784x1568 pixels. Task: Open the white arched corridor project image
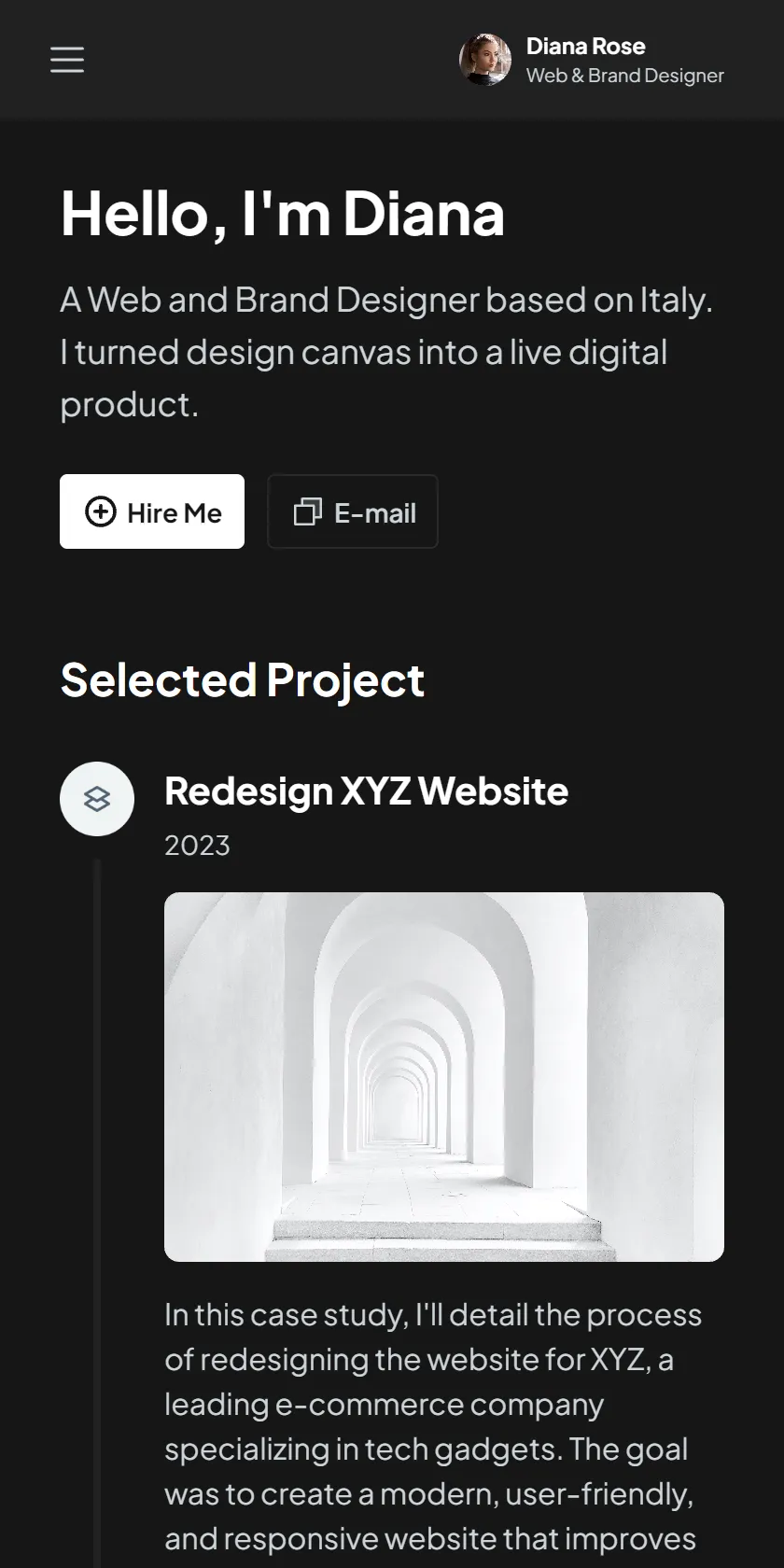click(x=444, y=1077)
